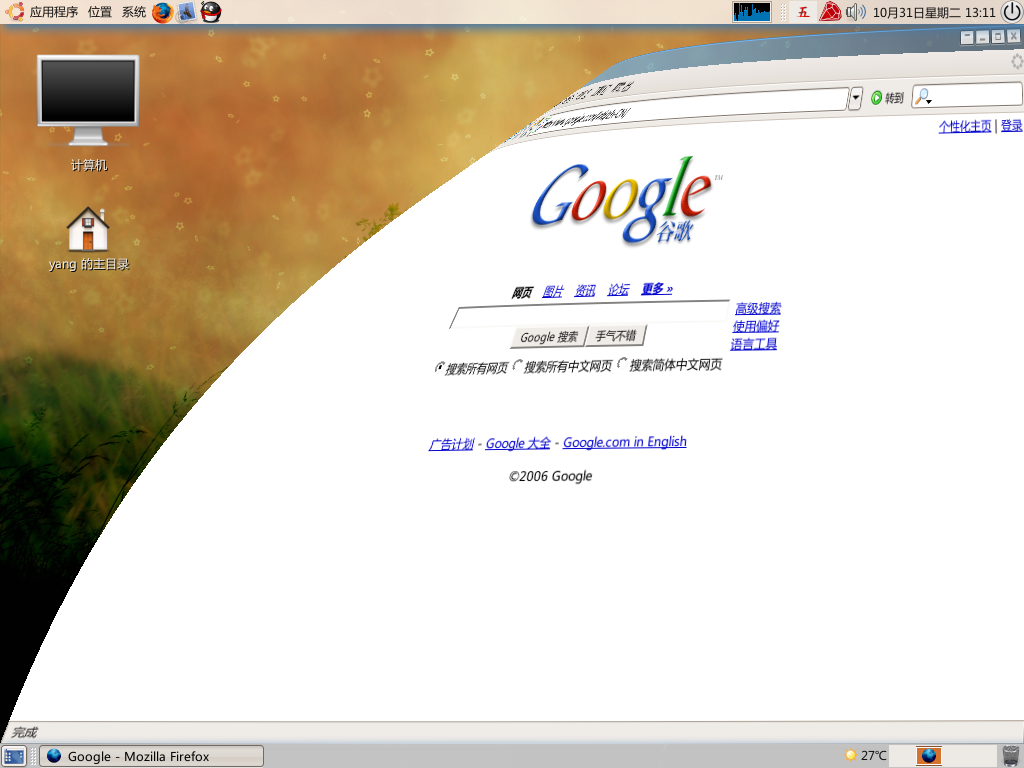Select the 资讯 search tab

585,290
